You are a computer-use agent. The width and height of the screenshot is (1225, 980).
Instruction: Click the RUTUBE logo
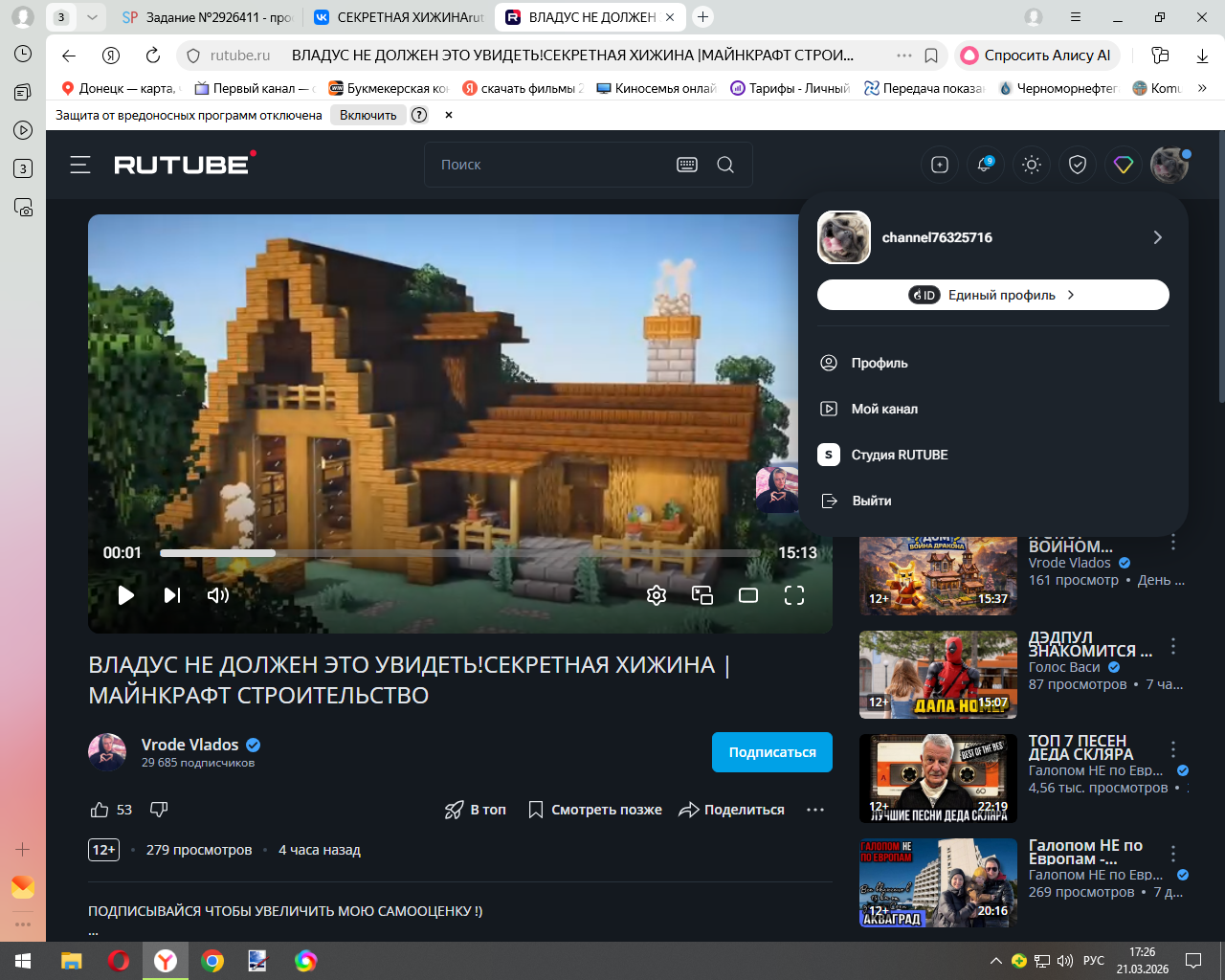point(185,164)
